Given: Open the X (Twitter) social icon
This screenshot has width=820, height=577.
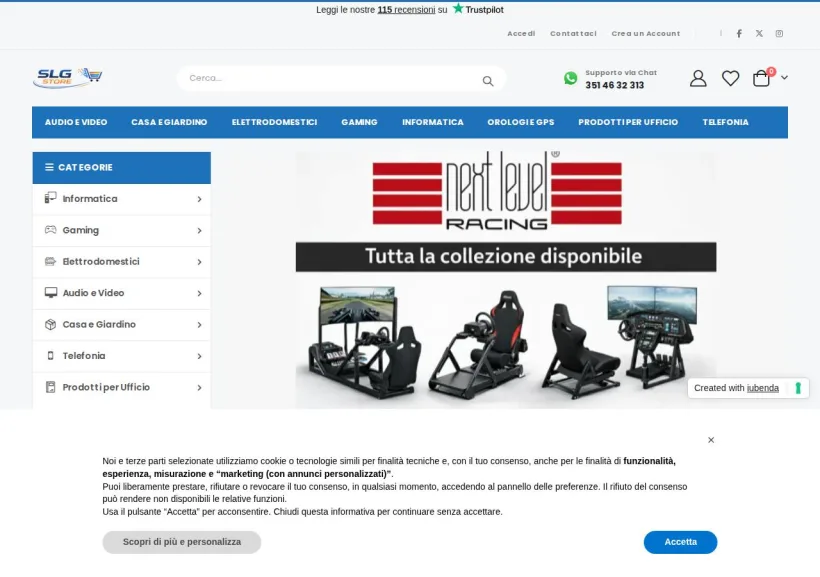Looking at the screenshot, I should (759, 33).
